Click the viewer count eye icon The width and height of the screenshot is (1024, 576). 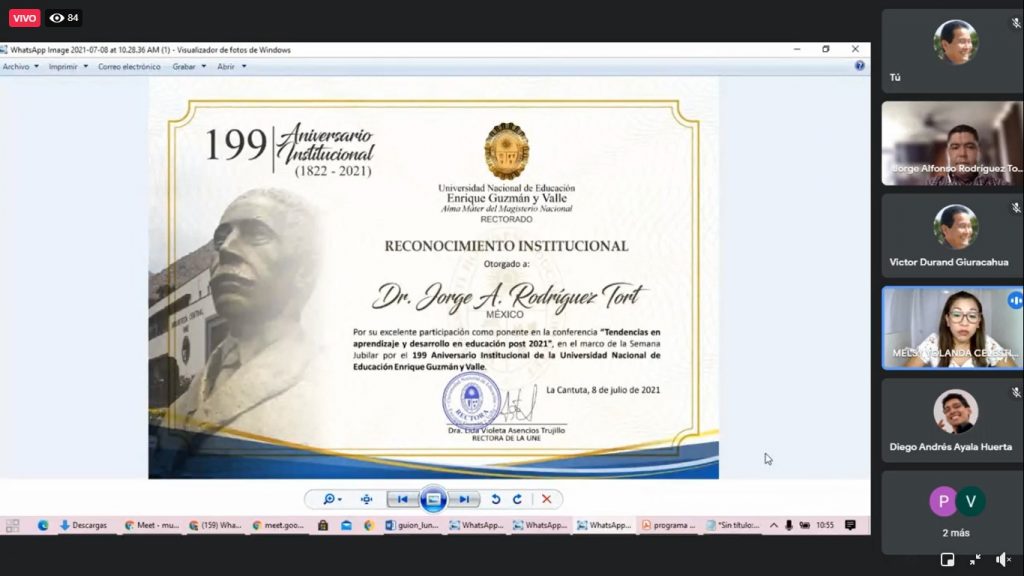(x=57, y=18)
